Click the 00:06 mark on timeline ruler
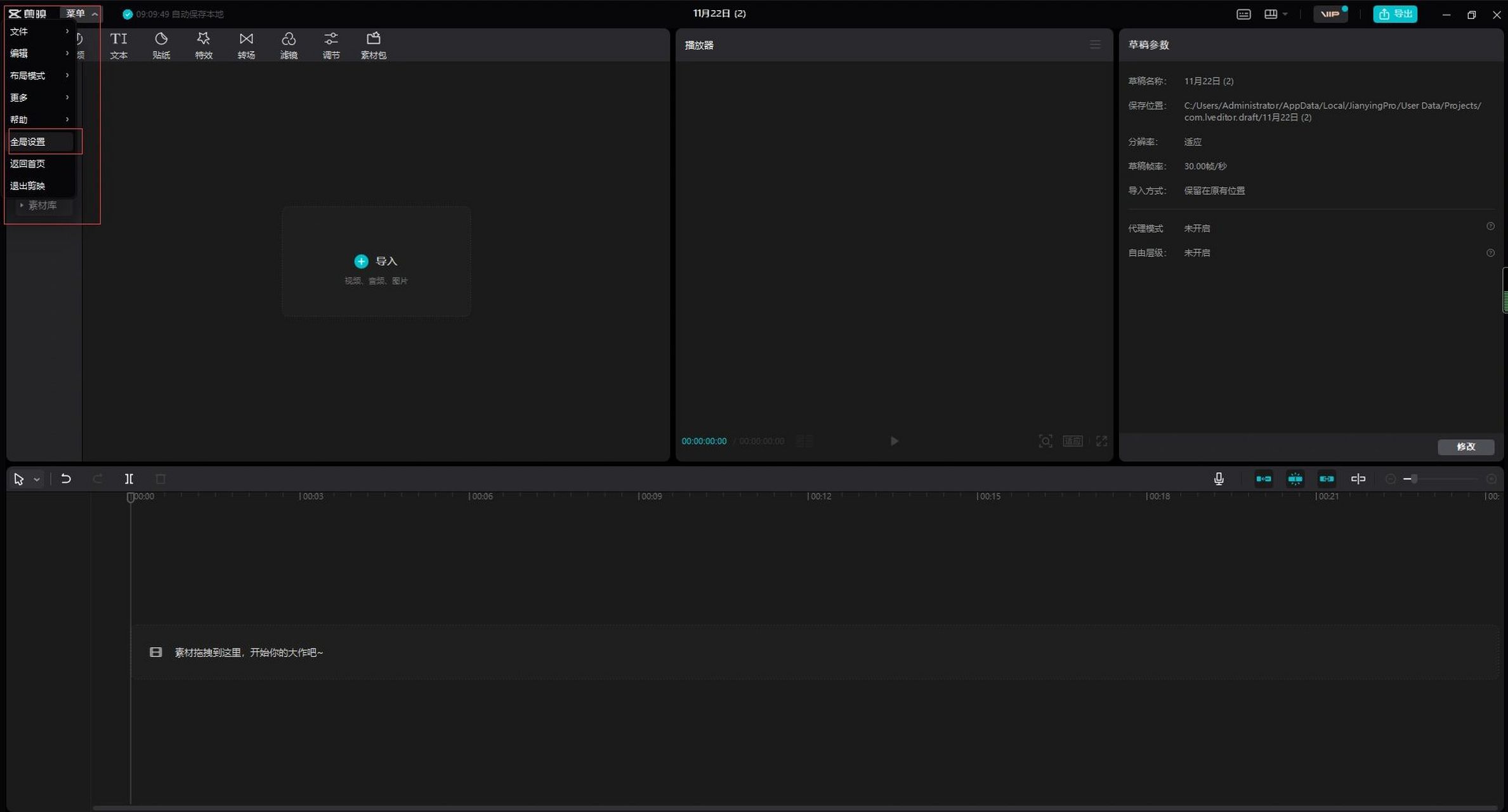Image resolution: width=1508 pixels, height=812 pixels. click(x=481, y=496)
